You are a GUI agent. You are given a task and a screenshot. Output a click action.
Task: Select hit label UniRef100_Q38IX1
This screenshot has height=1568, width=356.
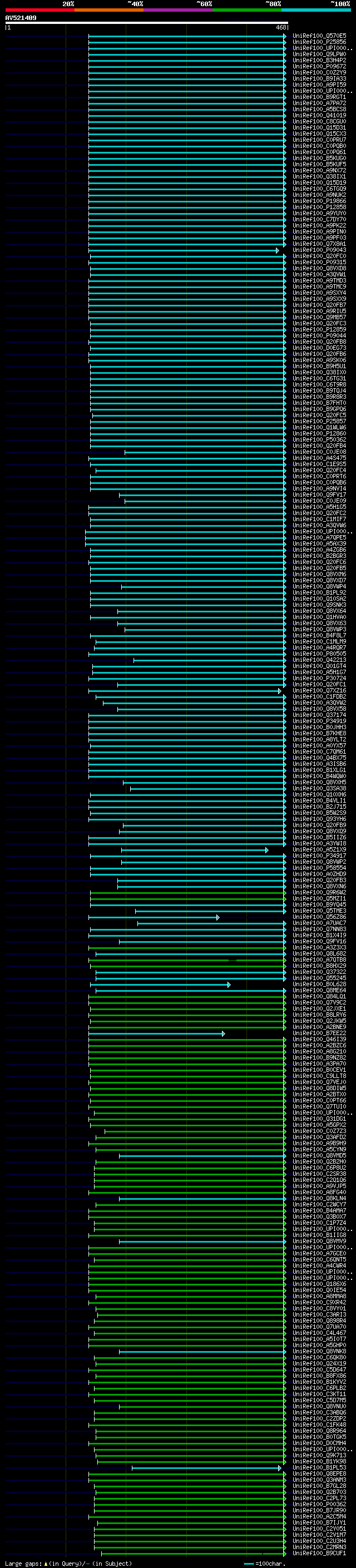pyautogui.click(x=319, y=176)
